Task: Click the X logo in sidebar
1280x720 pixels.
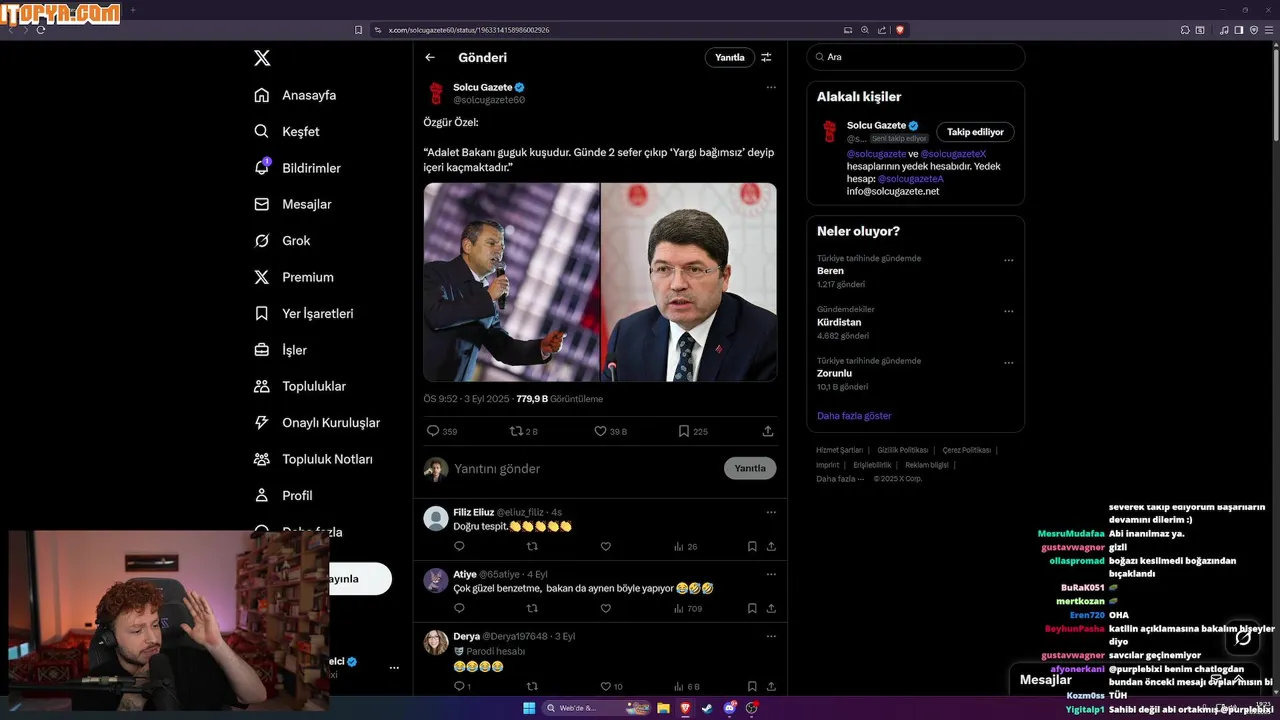Action: 262,58
